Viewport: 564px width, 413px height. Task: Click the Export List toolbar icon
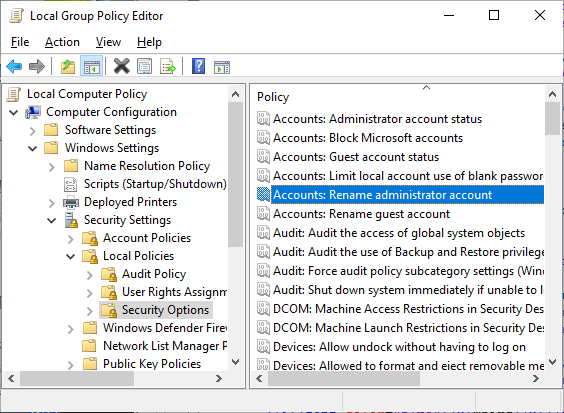point(168,67)
